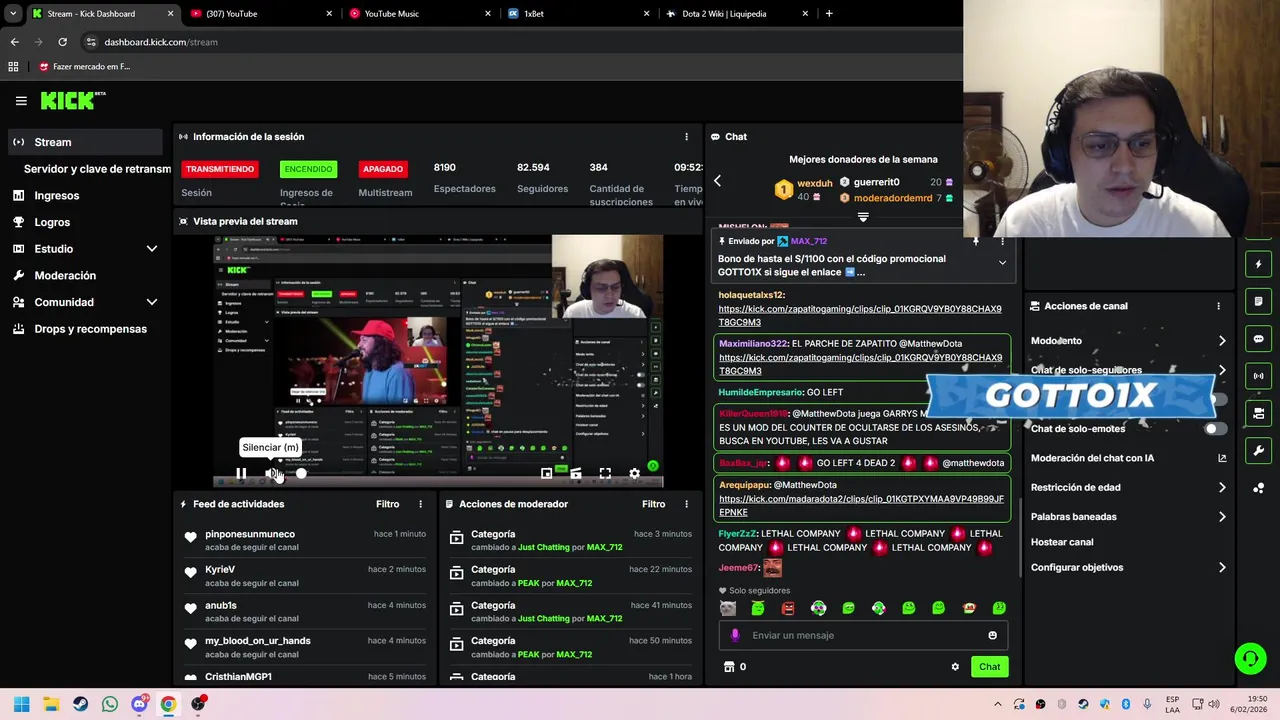Click the broadcast signal sidebar icon
The image size is (1280, 720).
point(1259,376)
